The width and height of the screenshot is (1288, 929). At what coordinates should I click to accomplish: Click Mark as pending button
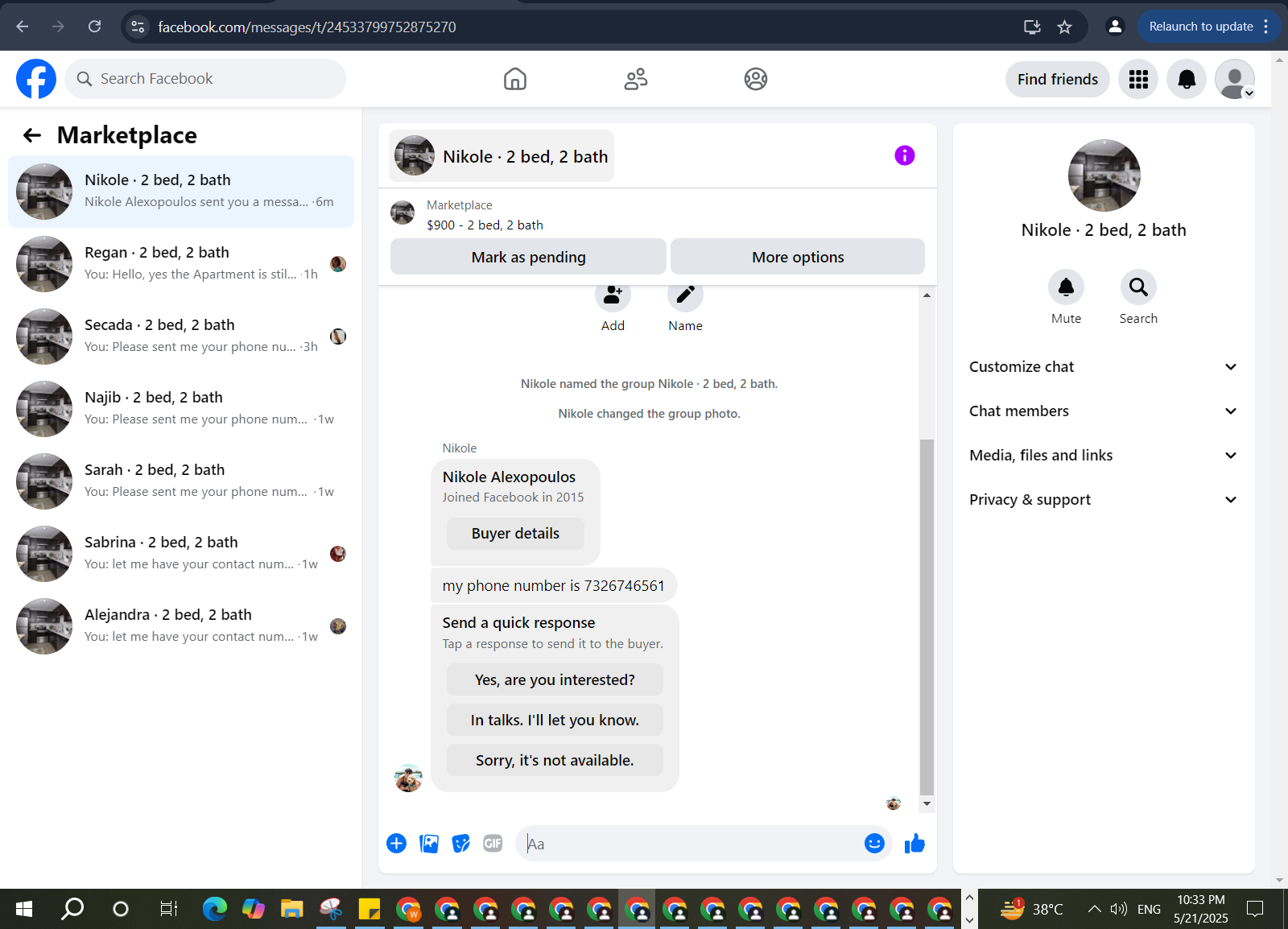[x=528, y=257]
